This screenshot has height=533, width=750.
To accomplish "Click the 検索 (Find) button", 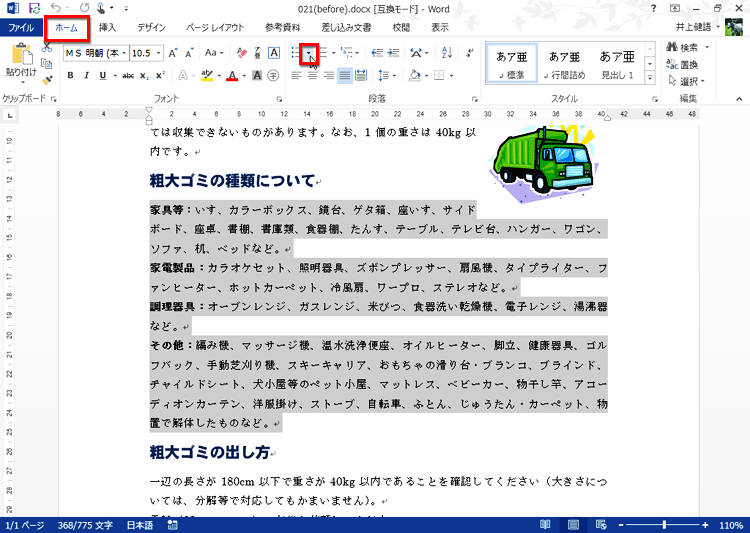I will coord(683,47).
